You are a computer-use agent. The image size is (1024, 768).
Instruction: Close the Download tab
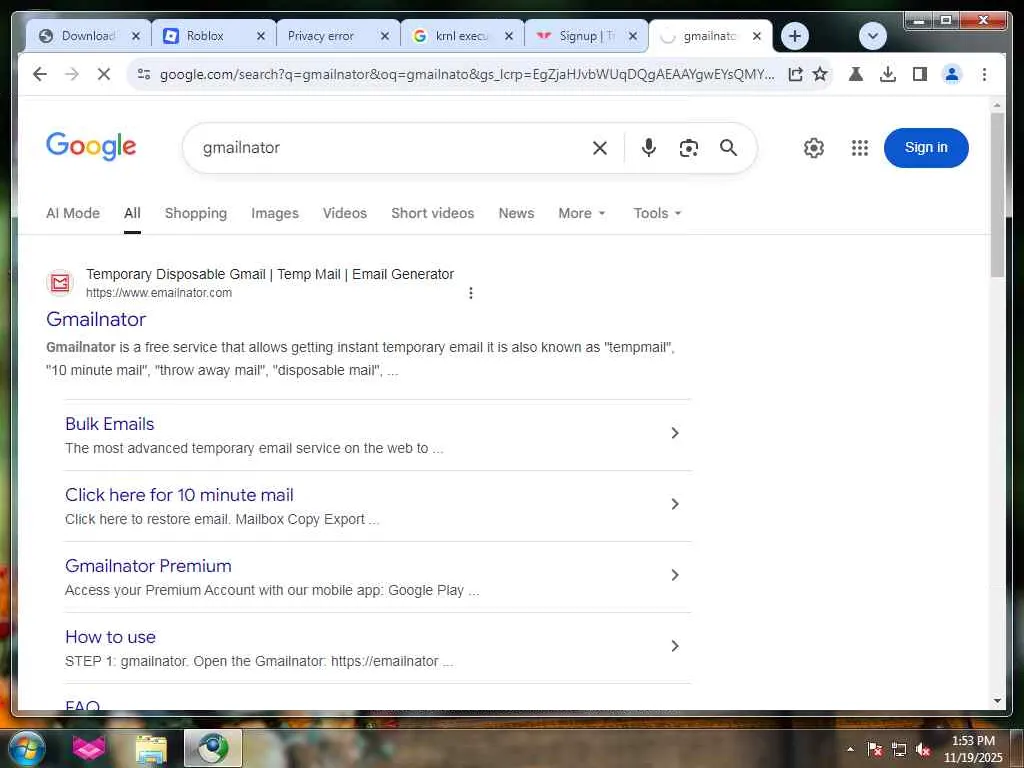(136, 36)
